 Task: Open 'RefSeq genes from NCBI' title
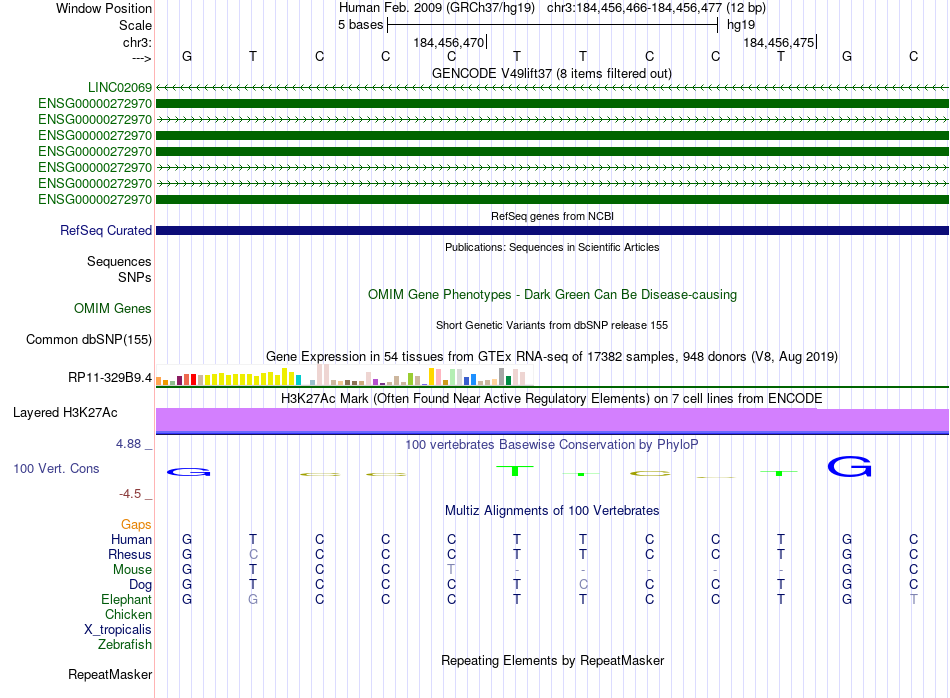(x=552, y=216)
